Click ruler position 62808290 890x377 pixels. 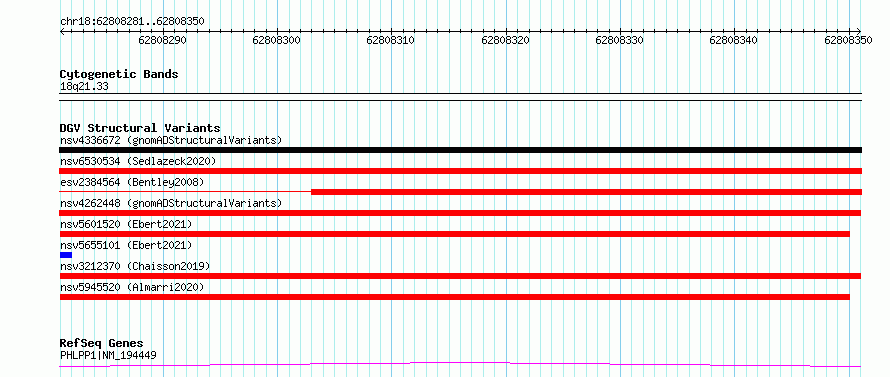(x=162, y=40)
